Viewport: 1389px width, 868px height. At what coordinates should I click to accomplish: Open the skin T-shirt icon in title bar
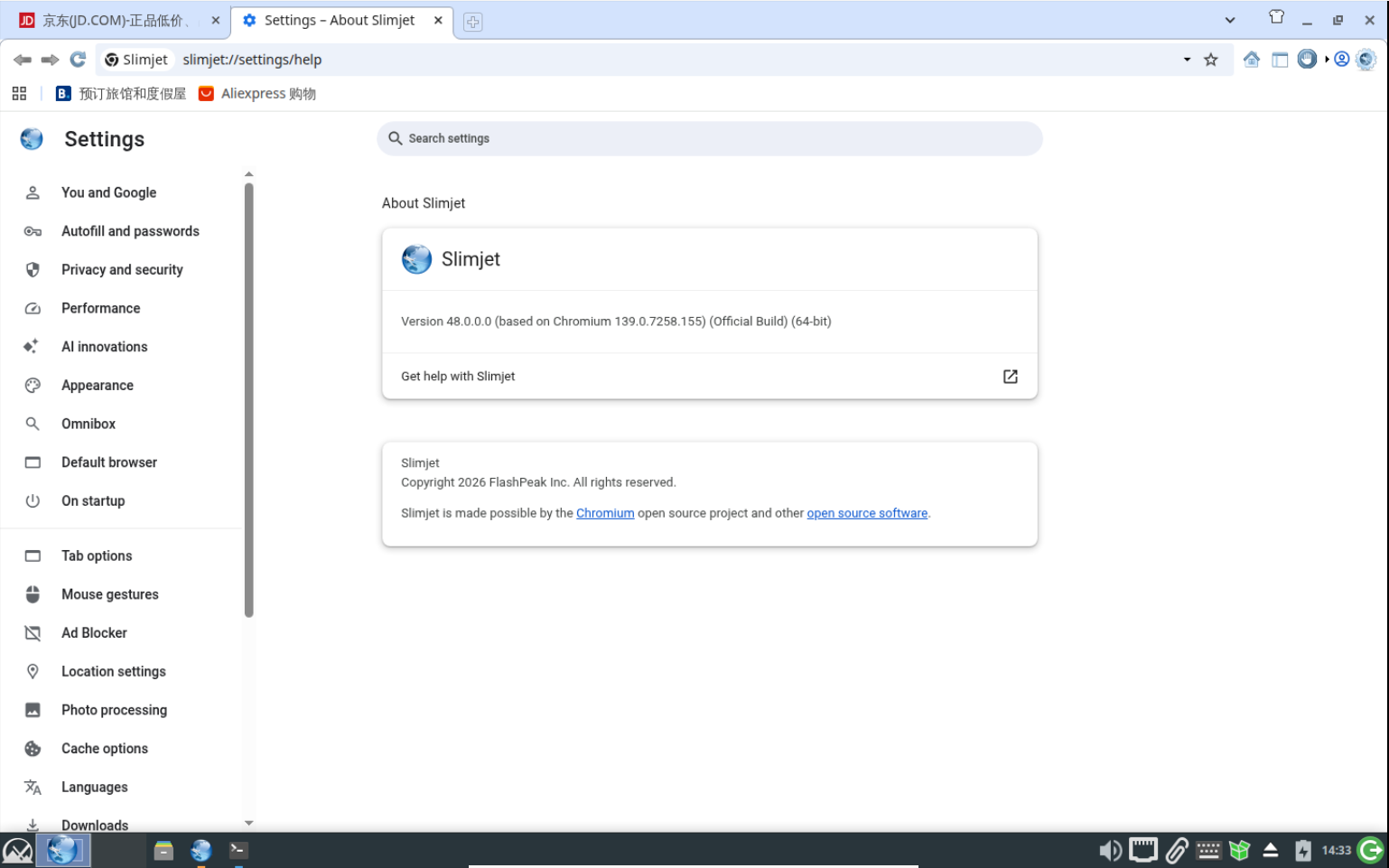[1276, 17]
